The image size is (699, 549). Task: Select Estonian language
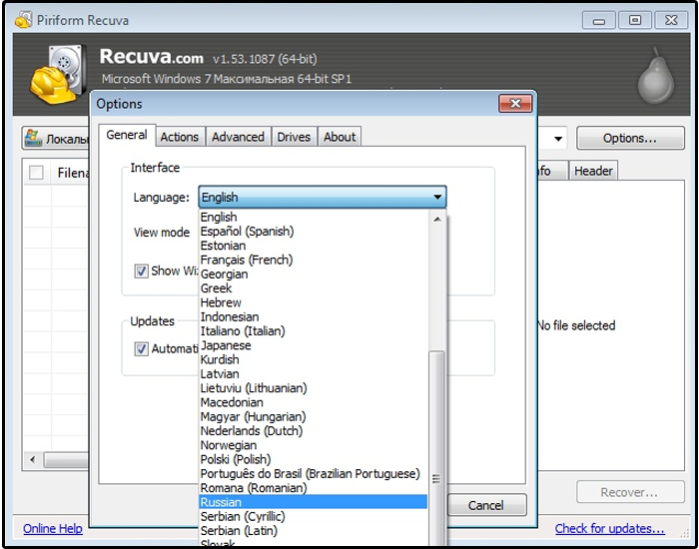[313, 246]
